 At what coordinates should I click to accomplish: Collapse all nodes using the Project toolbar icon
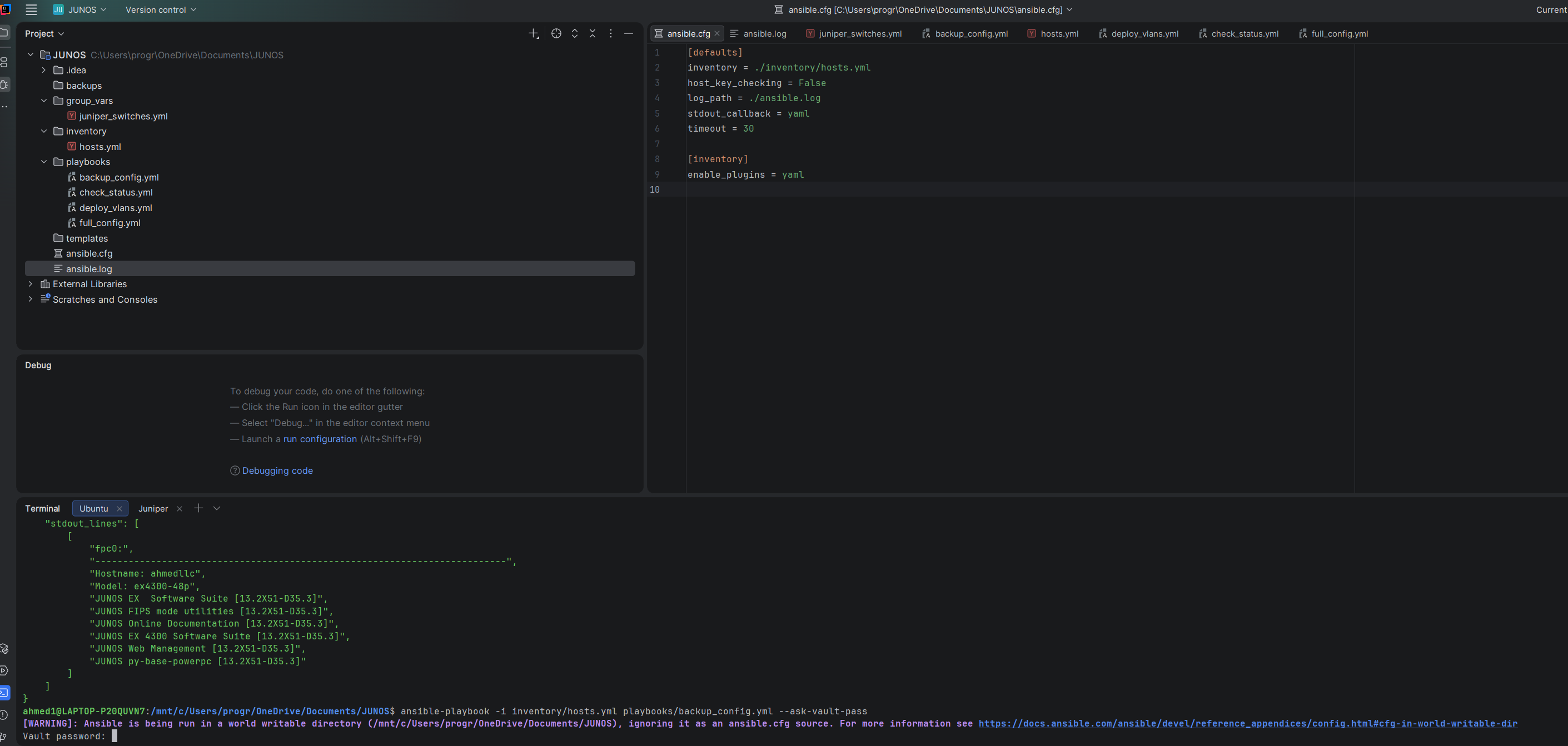(x=593, y=33)
